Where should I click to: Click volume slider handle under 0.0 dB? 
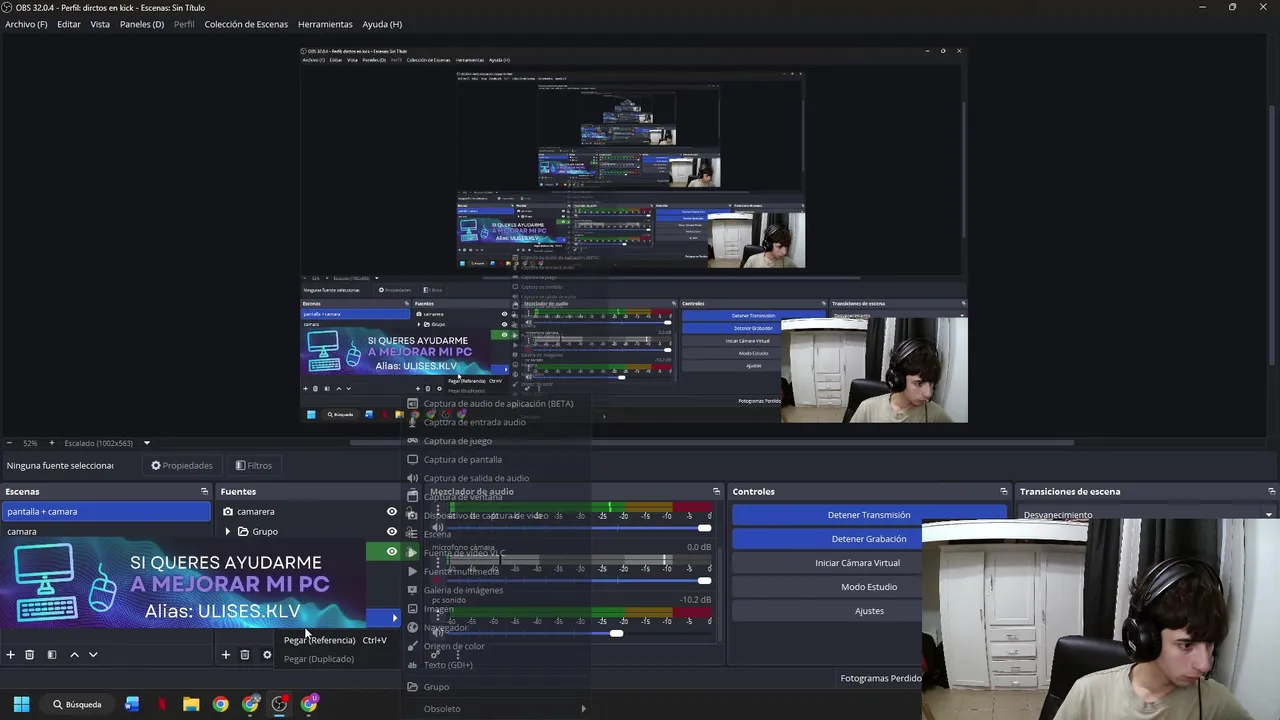click(x=704, y=581)
